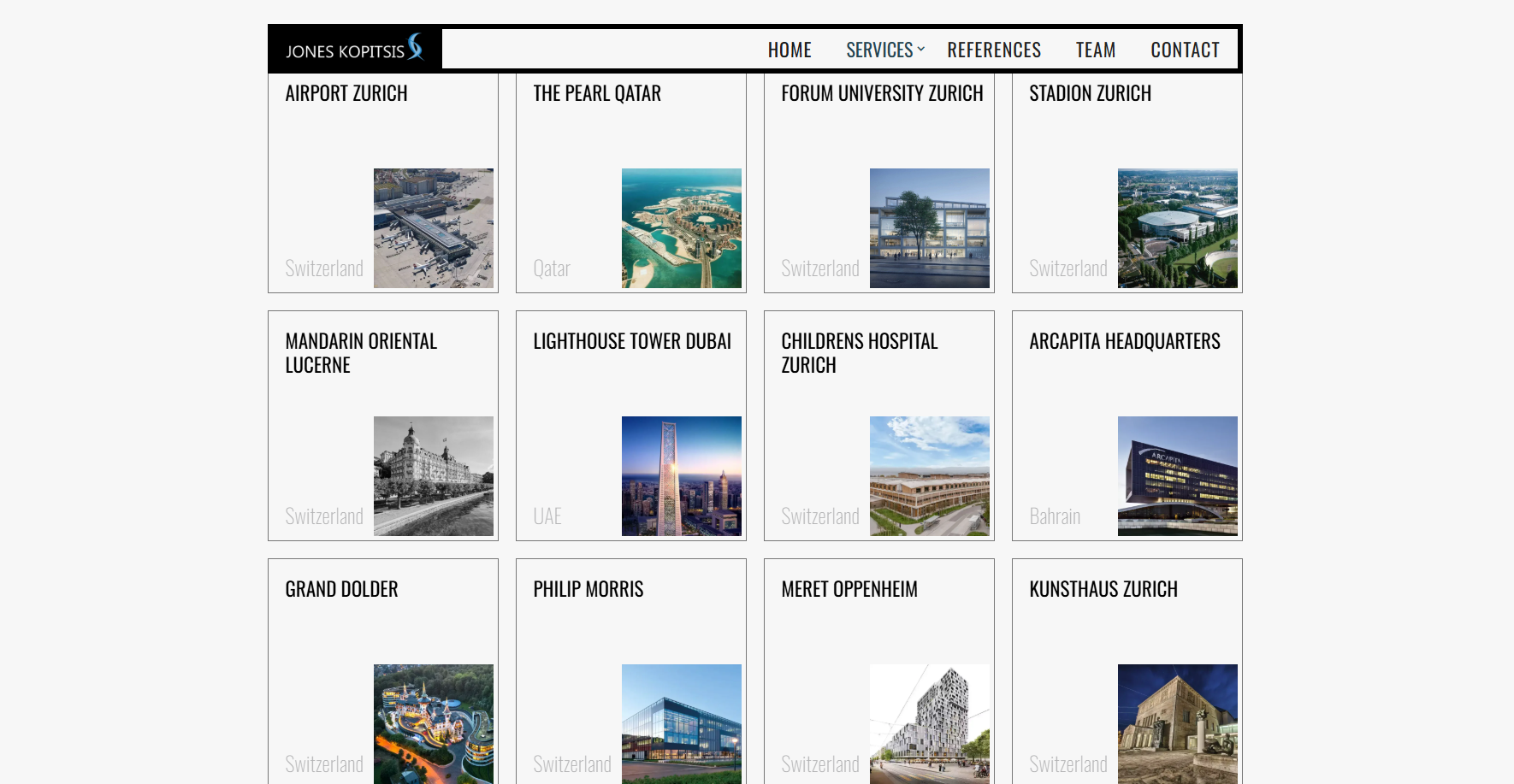Open the Meret Oppenheim project title
The height and width of the screenshot is (784, 1514).
point(849,589)
